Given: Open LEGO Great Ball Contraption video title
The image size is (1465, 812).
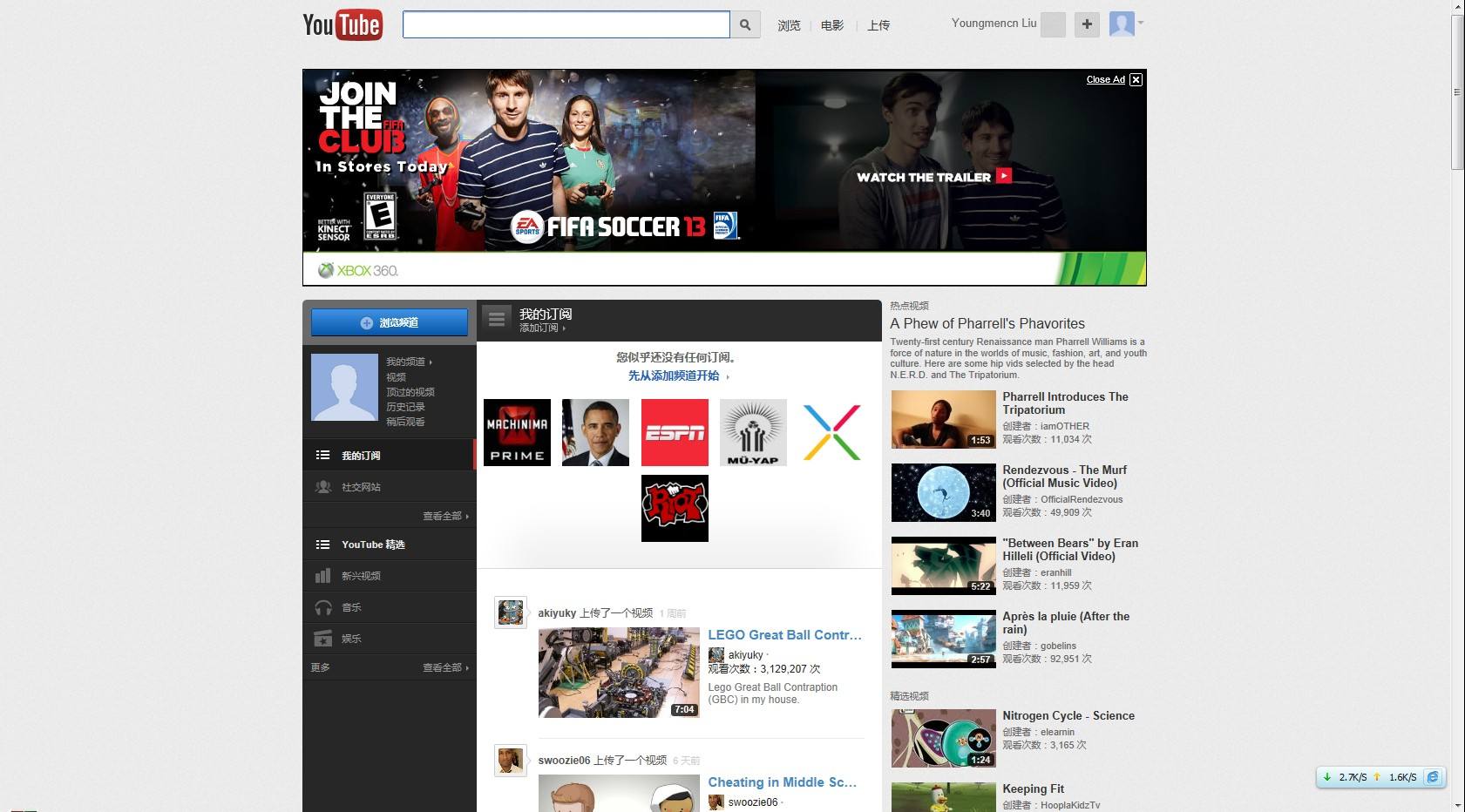Looking at the screenshot, I should click(784, 634).
